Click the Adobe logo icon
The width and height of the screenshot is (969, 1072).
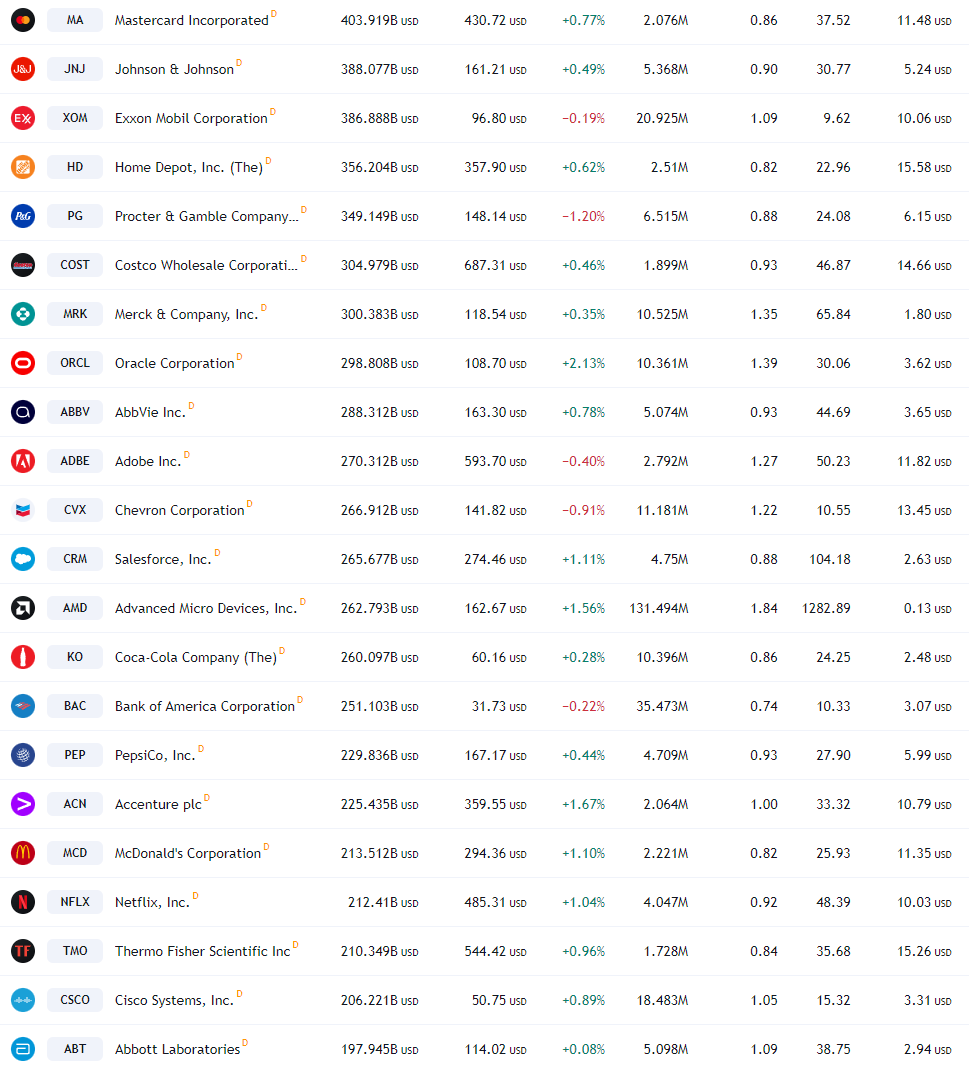(x=23, y=461)
